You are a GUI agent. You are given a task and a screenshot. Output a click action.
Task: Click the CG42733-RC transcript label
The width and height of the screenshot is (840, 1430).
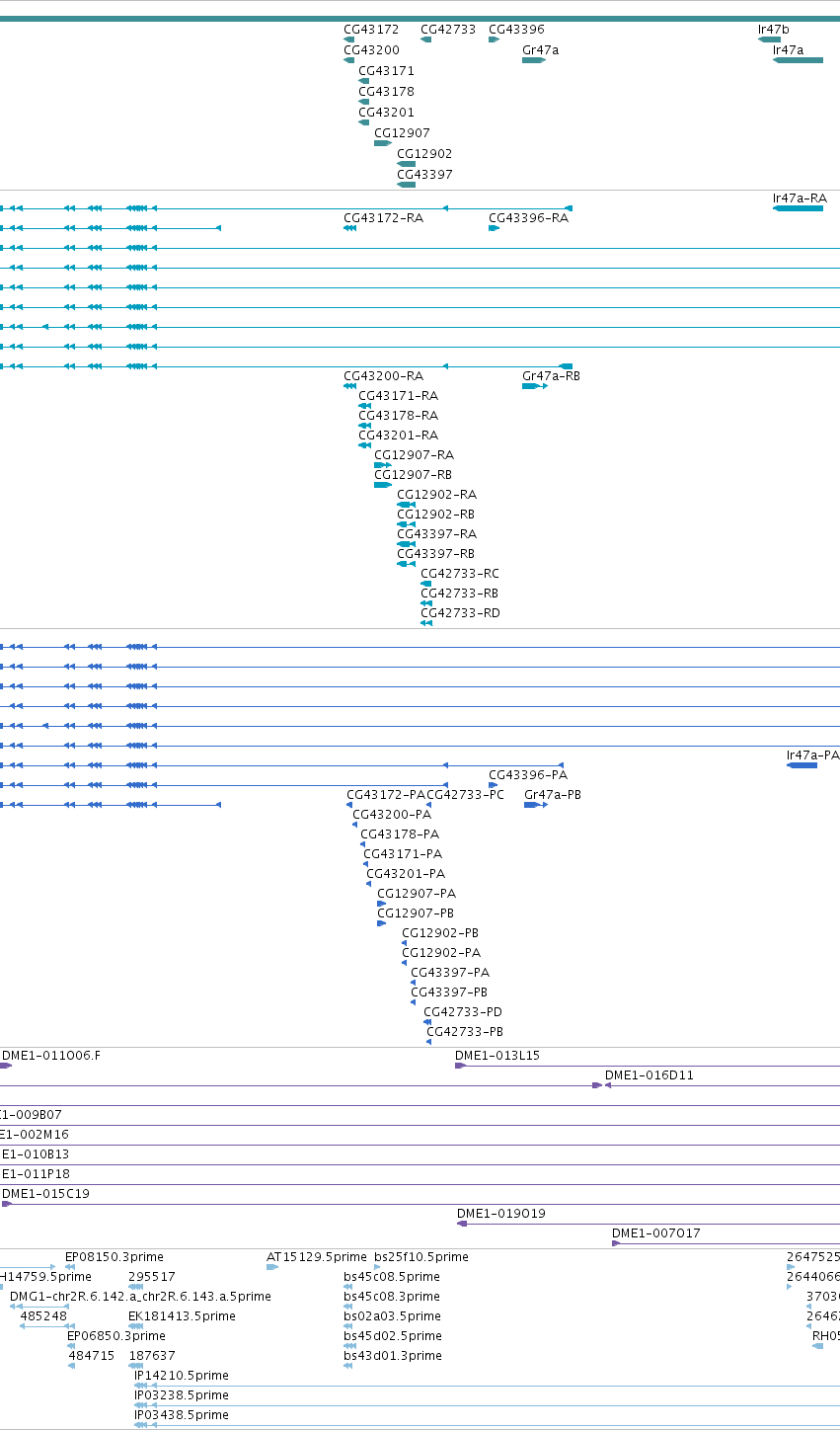coord(460,574)
